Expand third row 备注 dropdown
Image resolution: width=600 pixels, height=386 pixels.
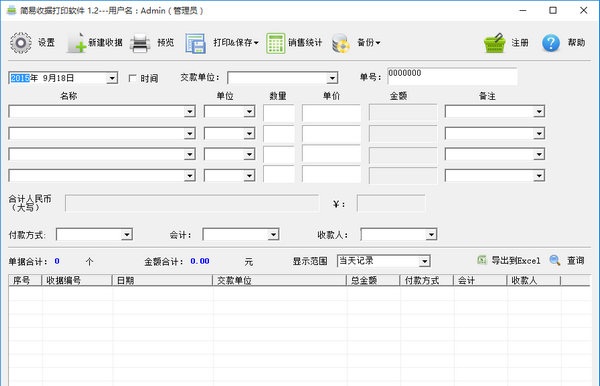click(539, 154)
